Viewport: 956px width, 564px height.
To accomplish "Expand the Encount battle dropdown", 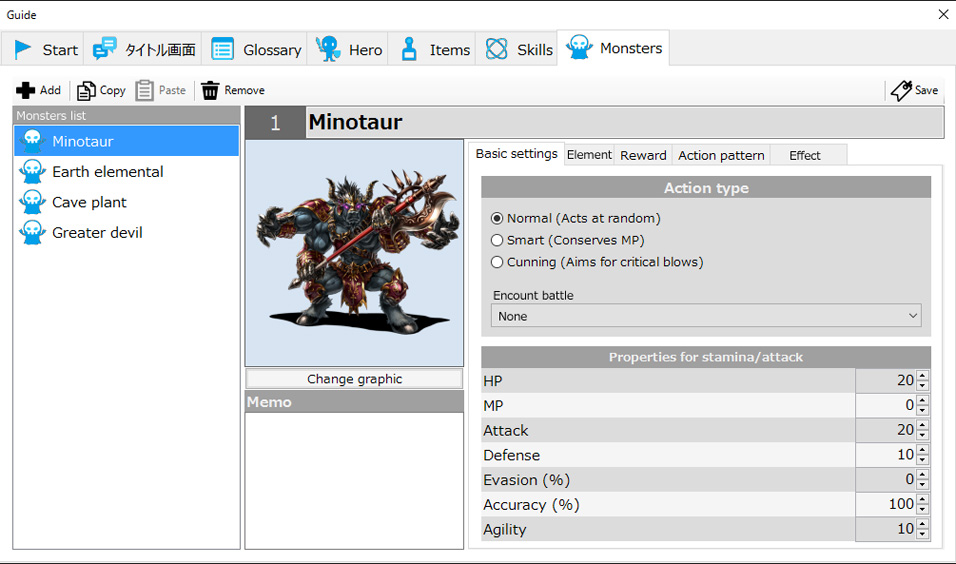I will [x=705, y=316].
